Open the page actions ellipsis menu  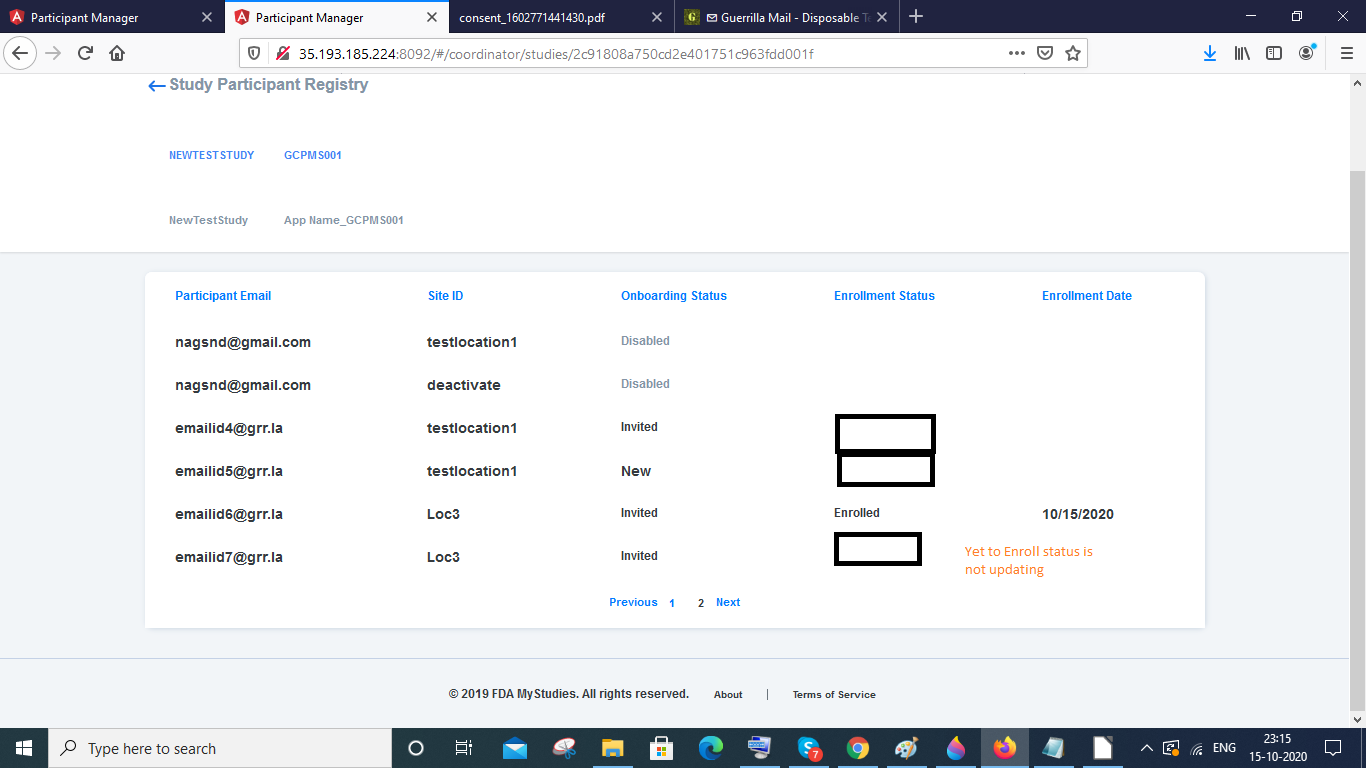(1016, 53)
